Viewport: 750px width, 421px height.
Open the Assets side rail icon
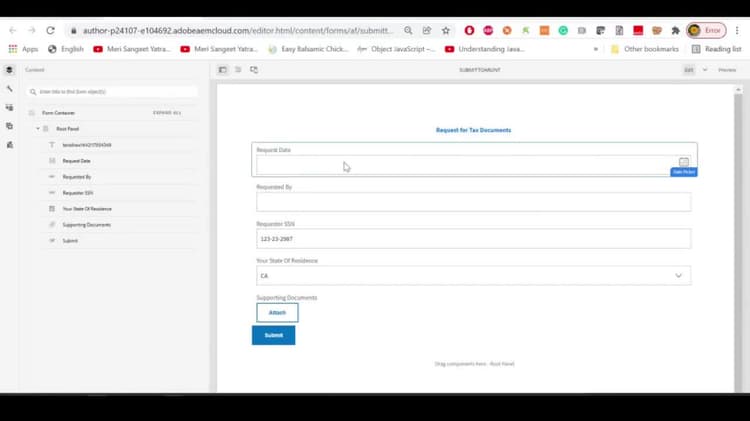pos(9,126)
